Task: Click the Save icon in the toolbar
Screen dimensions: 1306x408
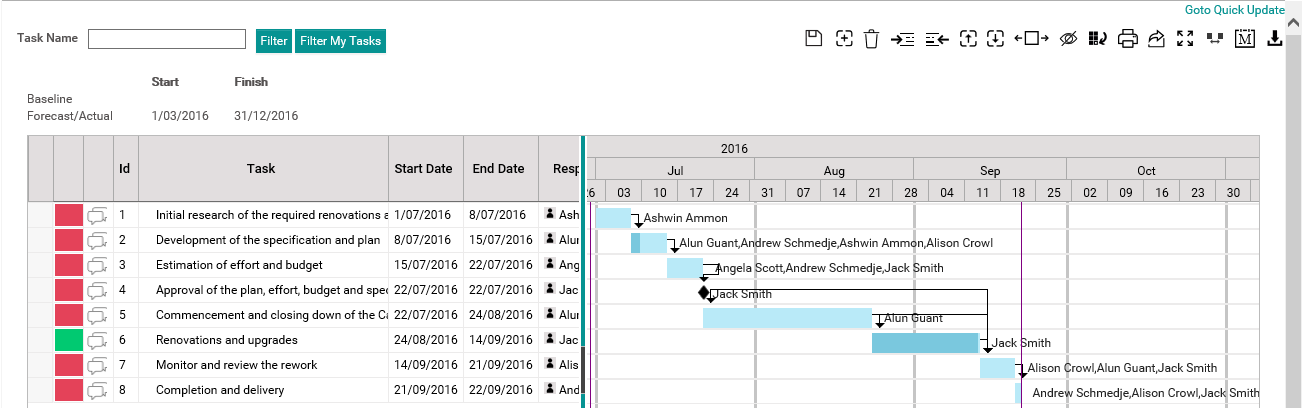Action: tap(813, 39)
